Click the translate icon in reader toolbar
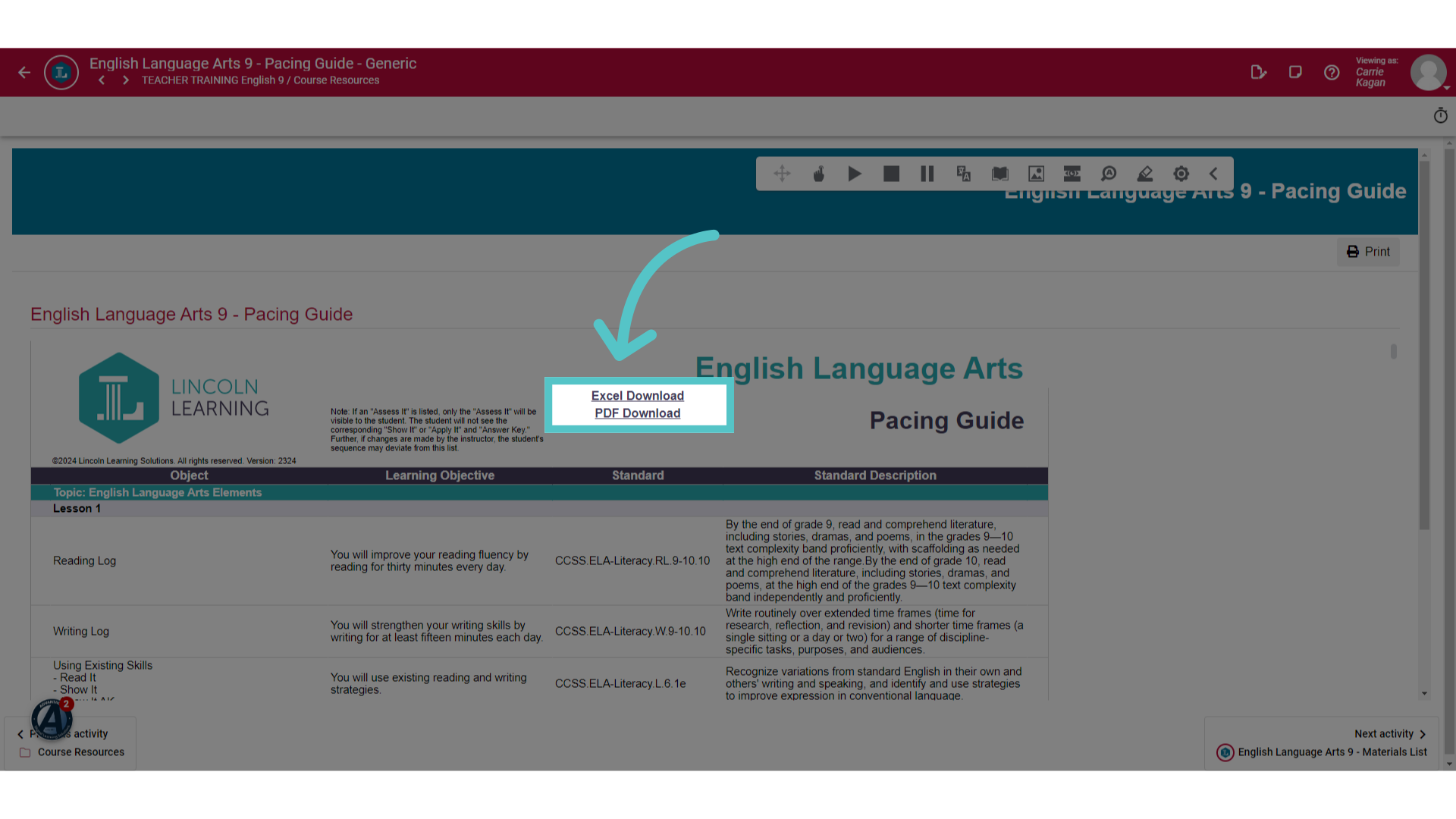Viewport: 1456px width, 819px height. (x=964, y=174)
